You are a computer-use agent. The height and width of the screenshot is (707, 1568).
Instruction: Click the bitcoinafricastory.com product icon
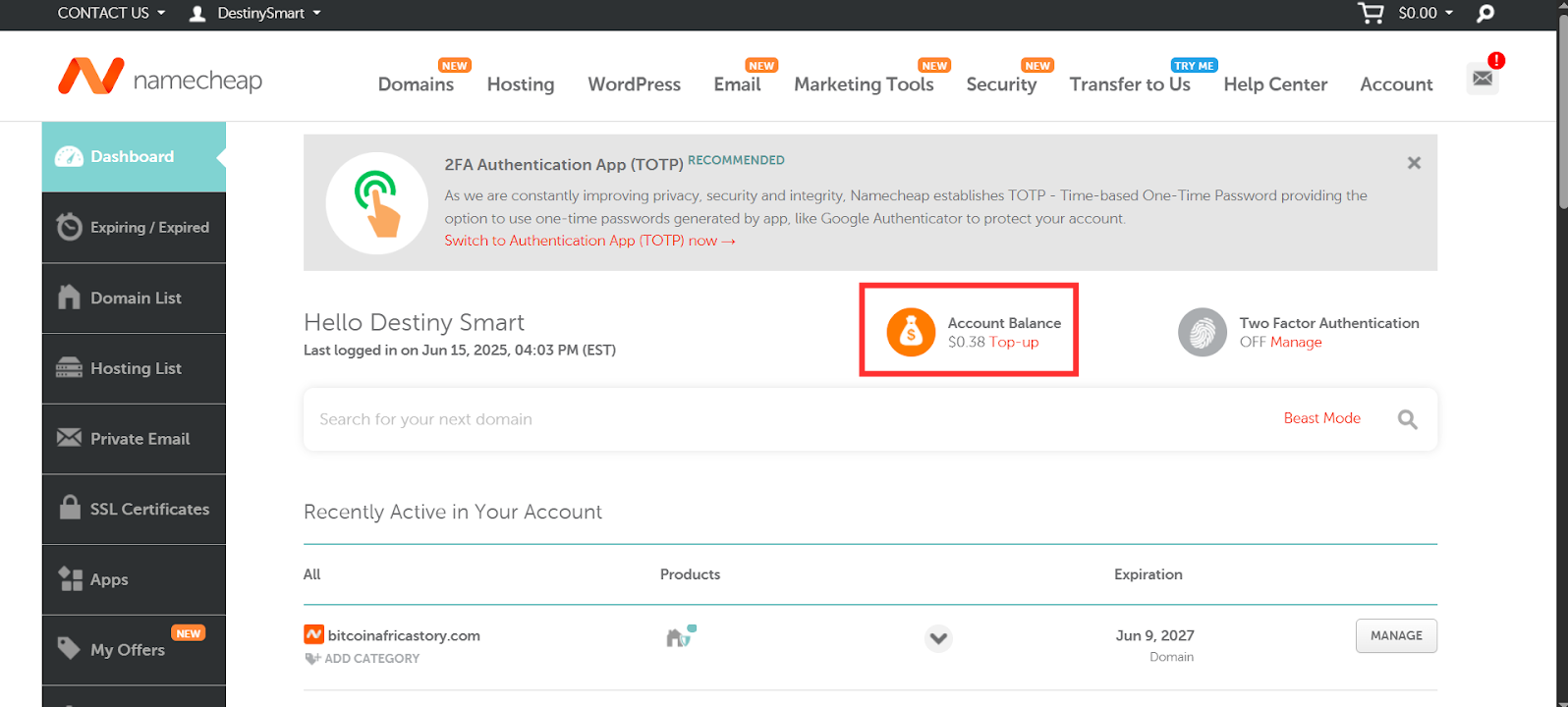680,636
